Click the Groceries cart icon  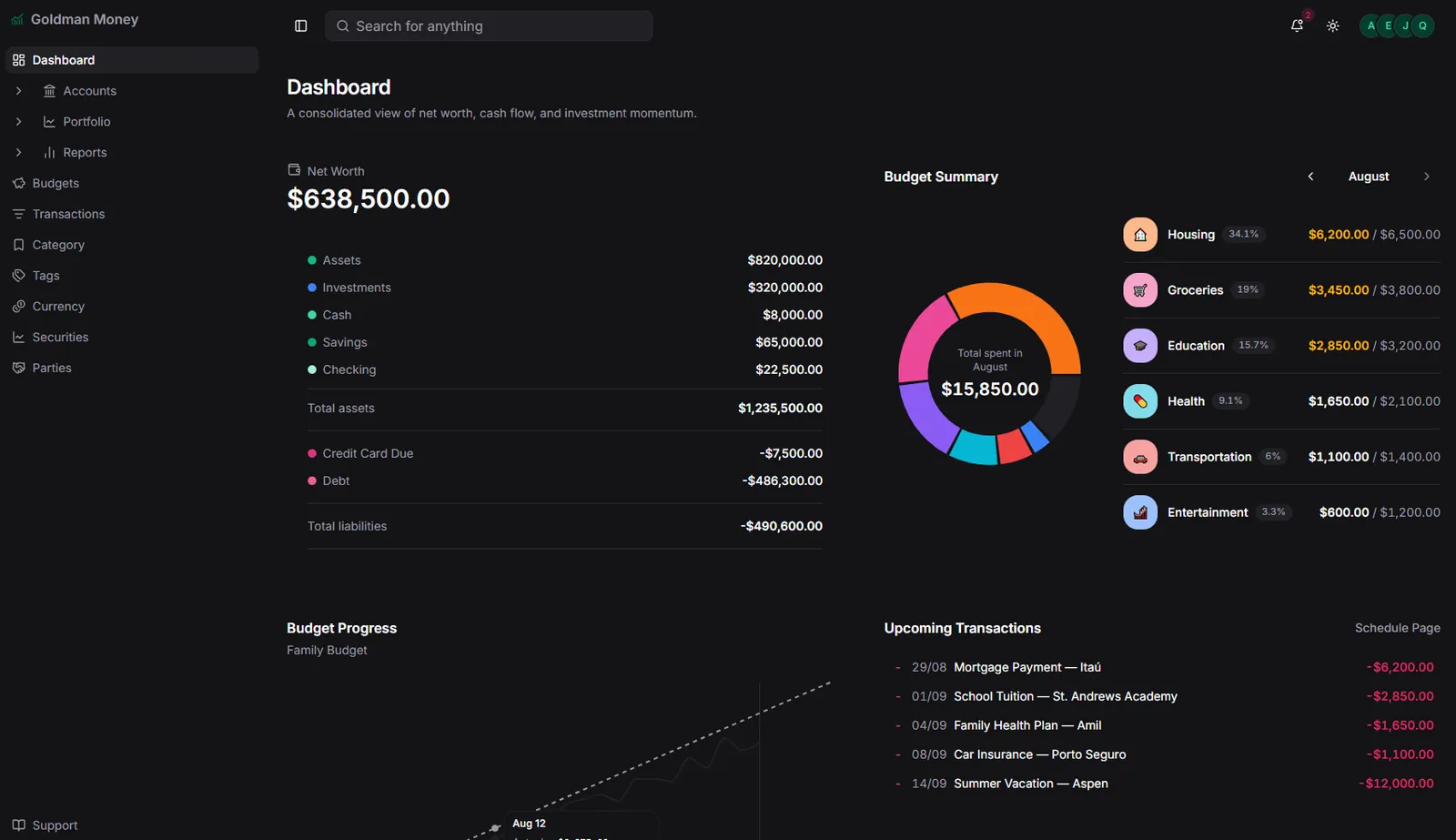point(1140,290)
